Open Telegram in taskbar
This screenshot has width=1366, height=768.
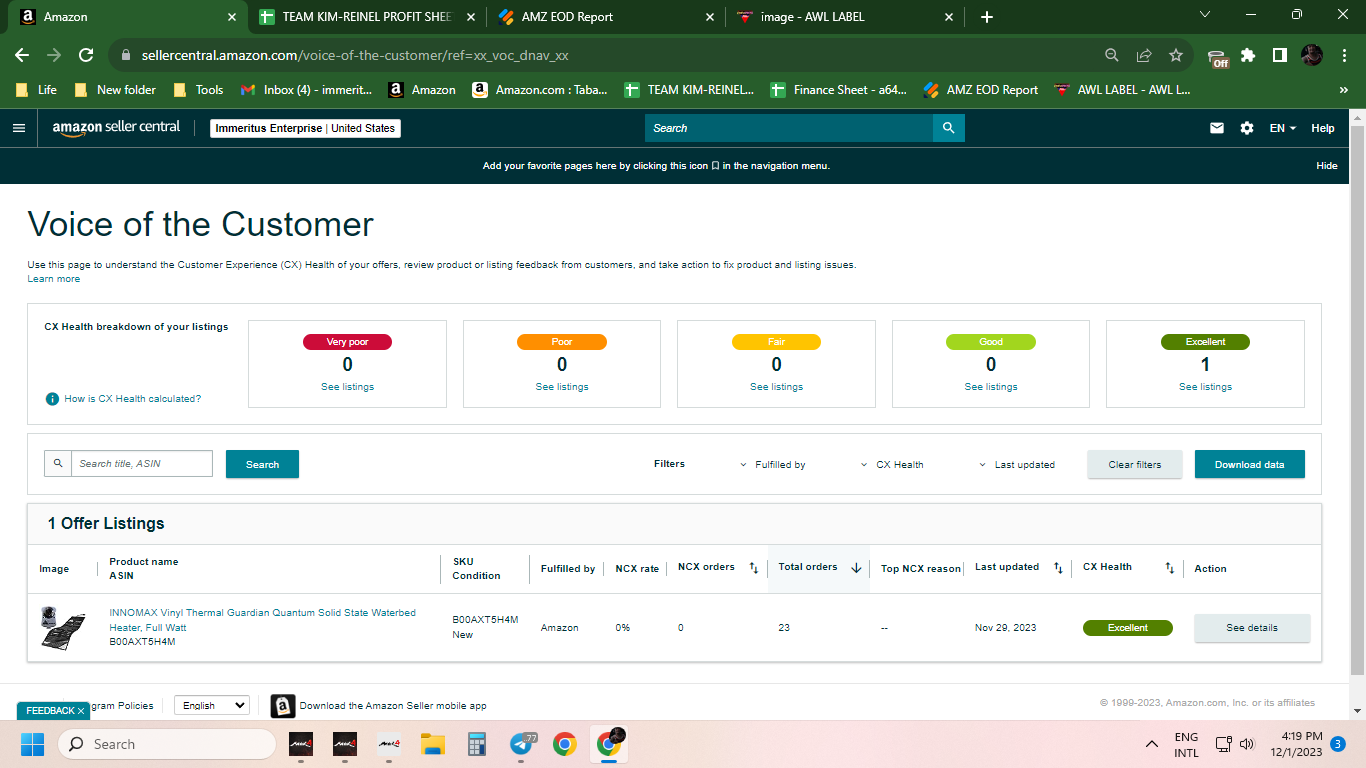pyautogui.click(x=521, y=744)
